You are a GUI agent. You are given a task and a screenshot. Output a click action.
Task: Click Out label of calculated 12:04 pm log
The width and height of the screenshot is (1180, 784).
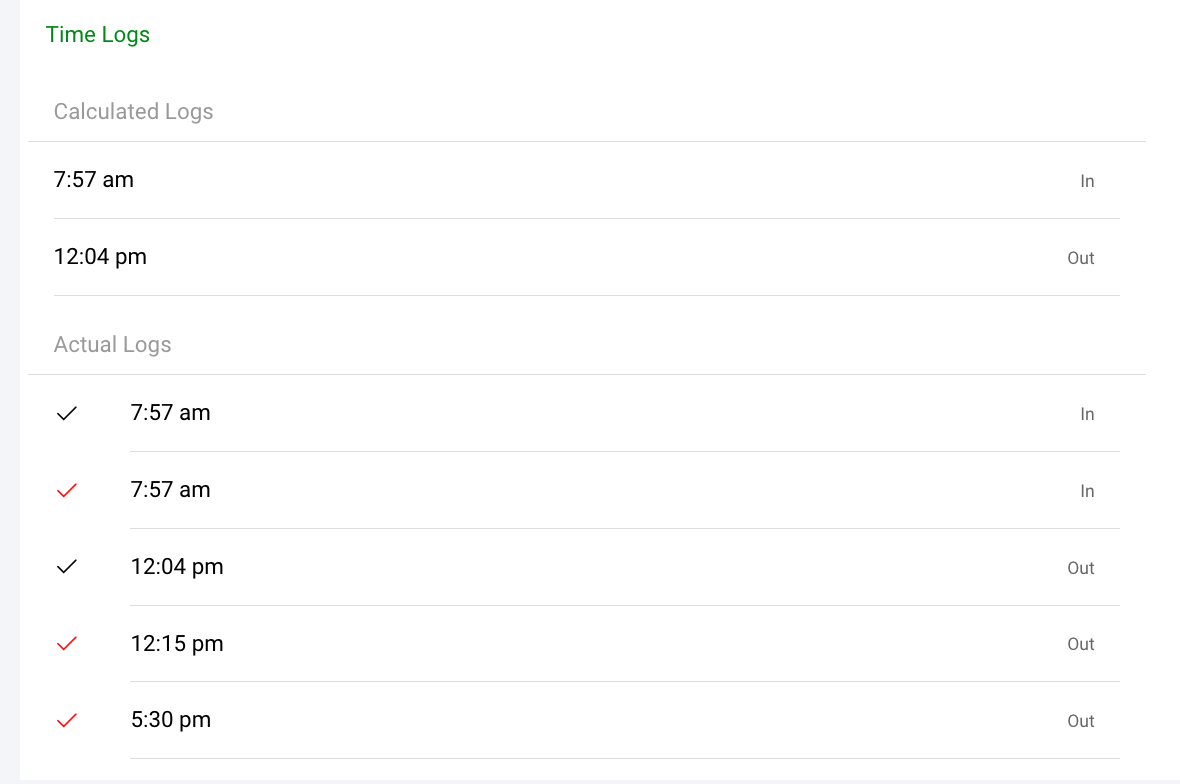(1081, 258)
